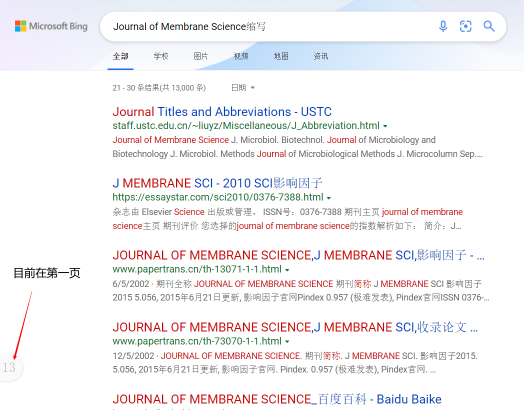Switch to the 学校 tab
Image resolution: width=524 pixels, height=410 pixels.
click(161, 56)
